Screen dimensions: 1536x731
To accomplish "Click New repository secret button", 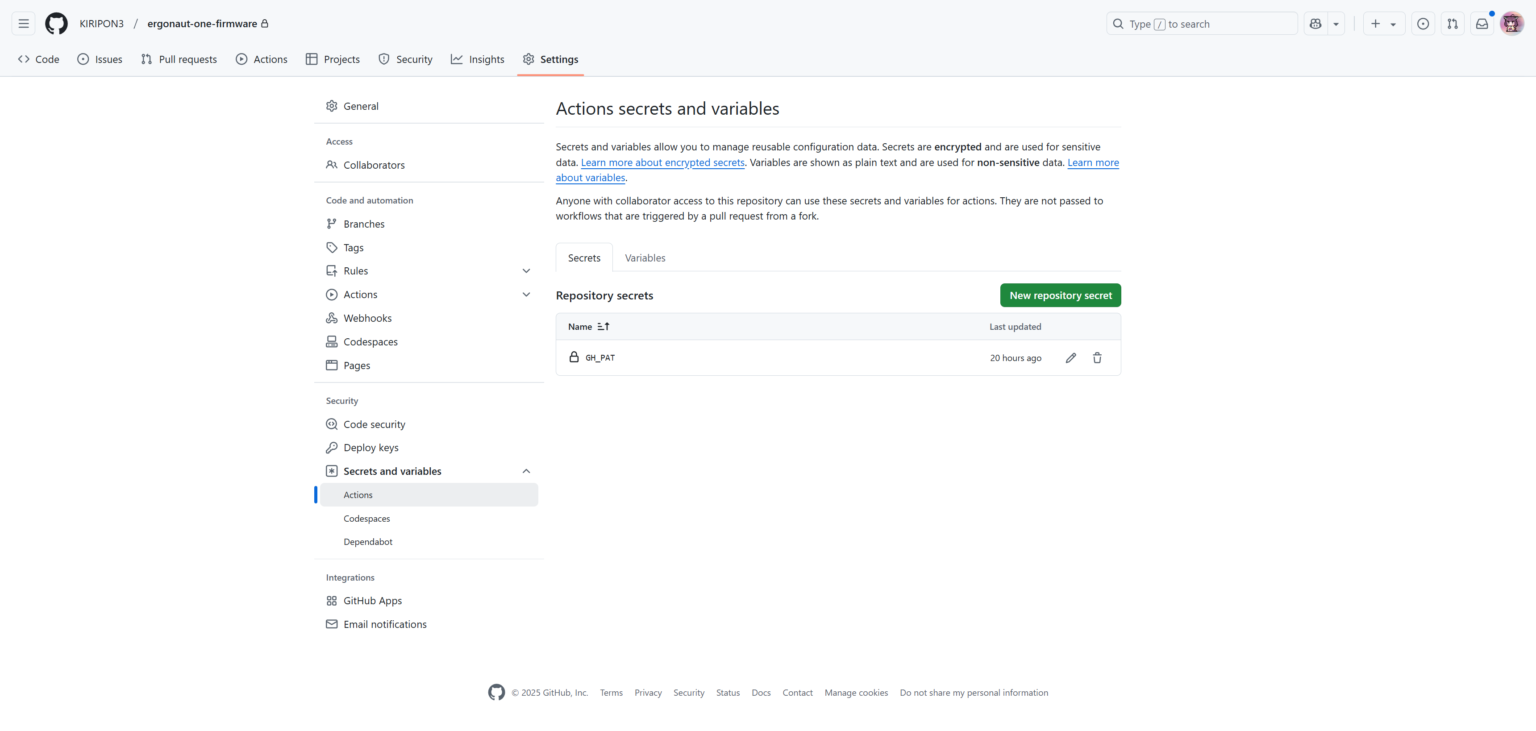I will [1060, 295].
